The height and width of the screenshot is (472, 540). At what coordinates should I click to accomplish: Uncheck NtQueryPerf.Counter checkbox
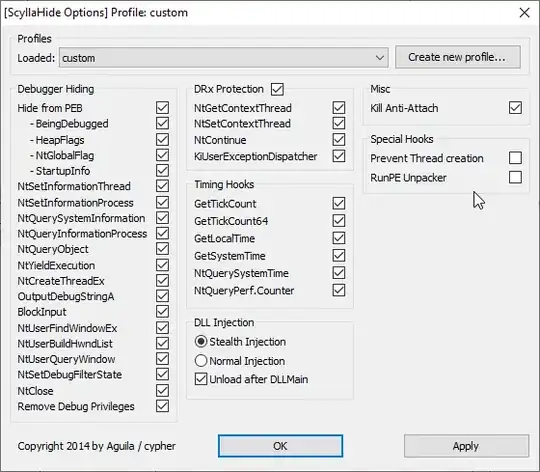[339, 290]
